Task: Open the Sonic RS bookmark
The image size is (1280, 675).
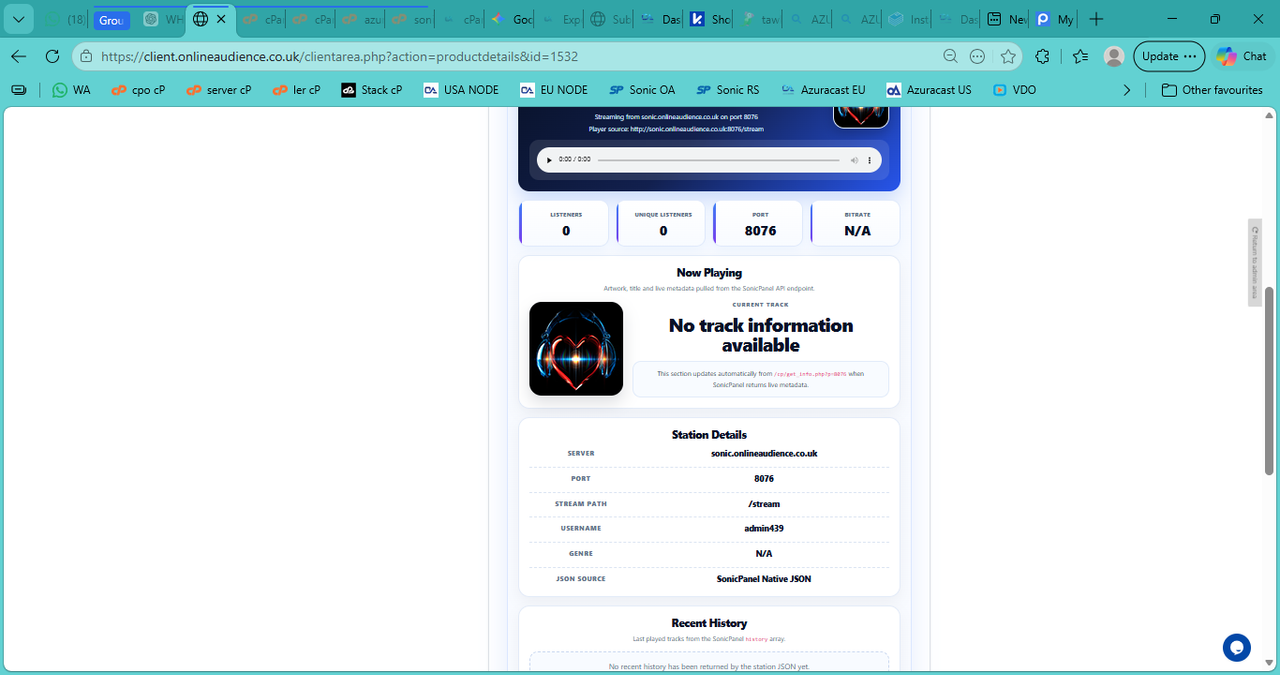Action: tap(728, 90)
